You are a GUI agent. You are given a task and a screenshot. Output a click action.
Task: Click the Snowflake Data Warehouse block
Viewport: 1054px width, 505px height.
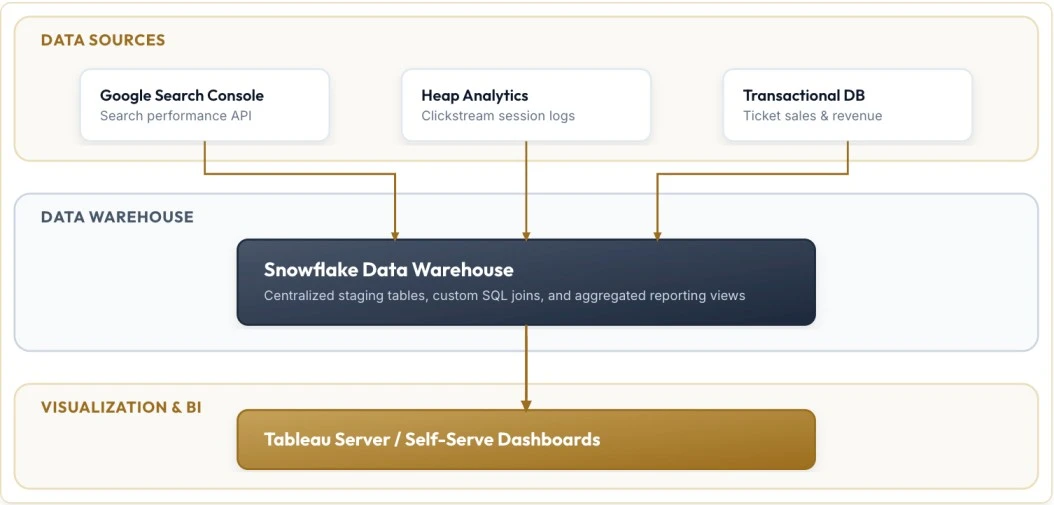[x=526, y=282]
